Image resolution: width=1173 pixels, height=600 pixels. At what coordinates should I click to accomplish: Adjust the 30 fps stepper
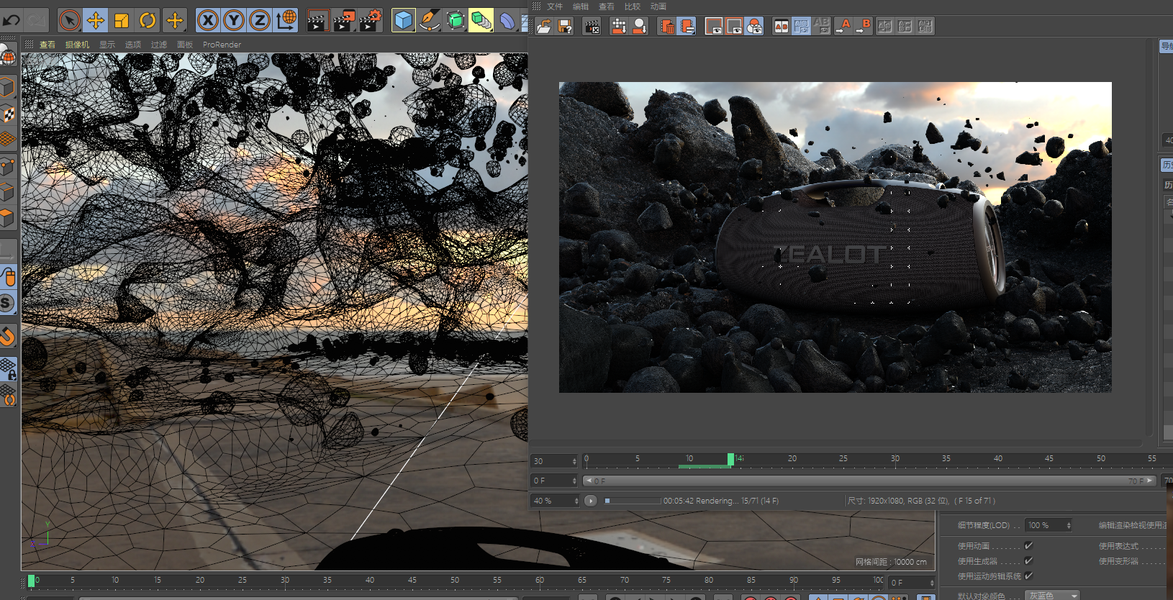554,460
